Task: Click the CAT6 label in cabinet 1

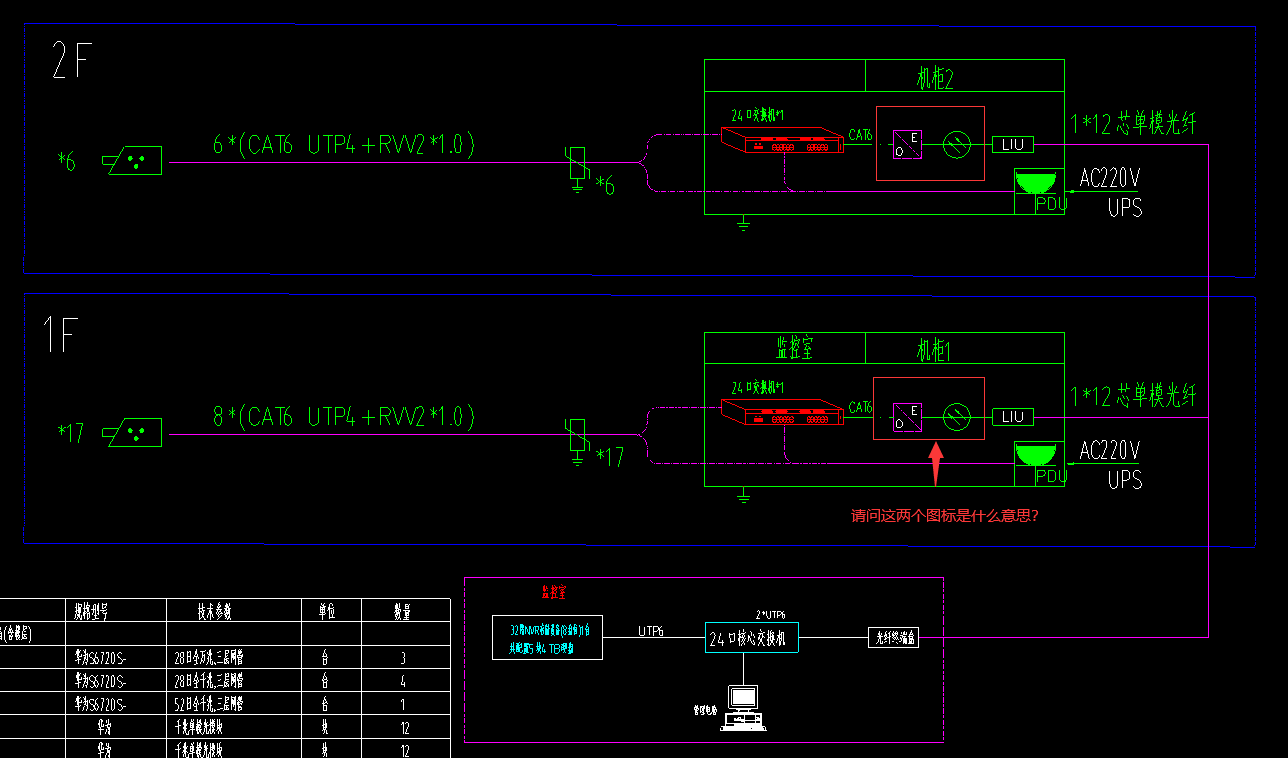Action: click(860, 407)
